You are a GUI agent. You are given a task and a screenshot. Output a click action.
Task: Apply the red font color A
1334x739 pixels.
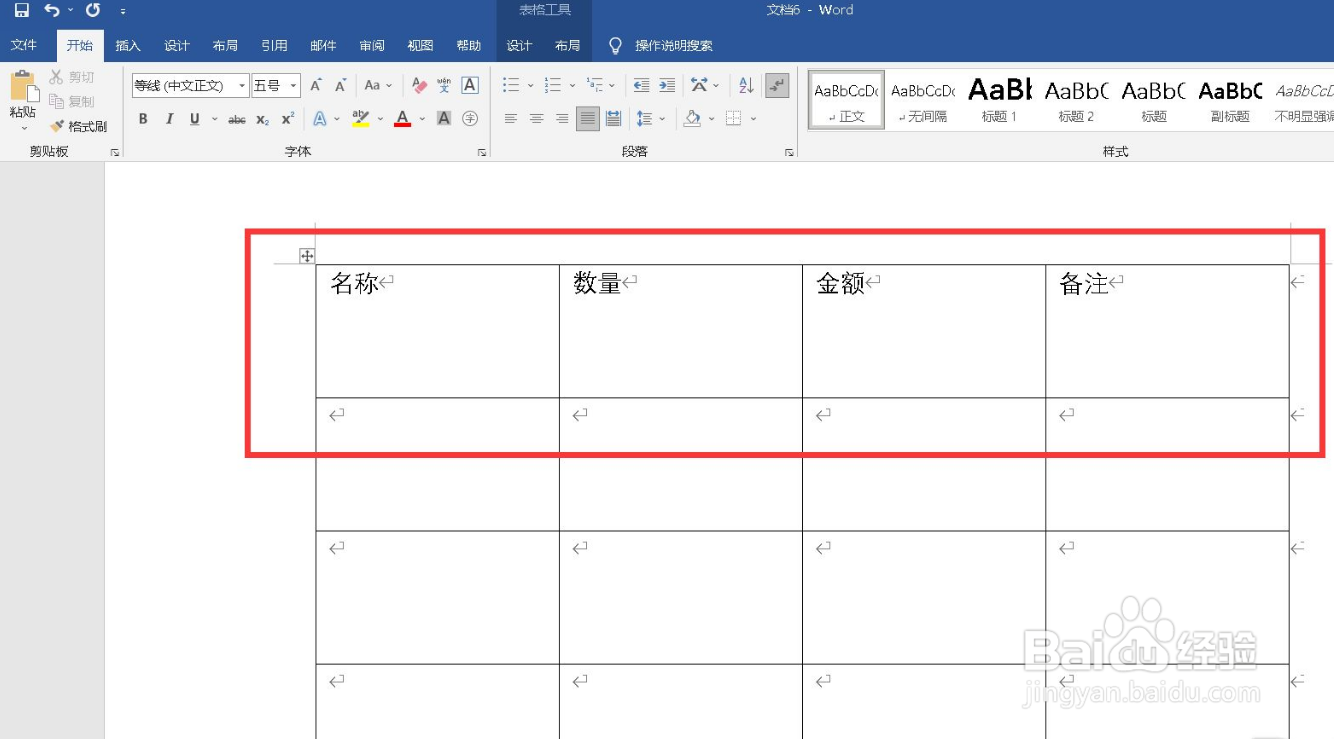click(x=403, y=119)
